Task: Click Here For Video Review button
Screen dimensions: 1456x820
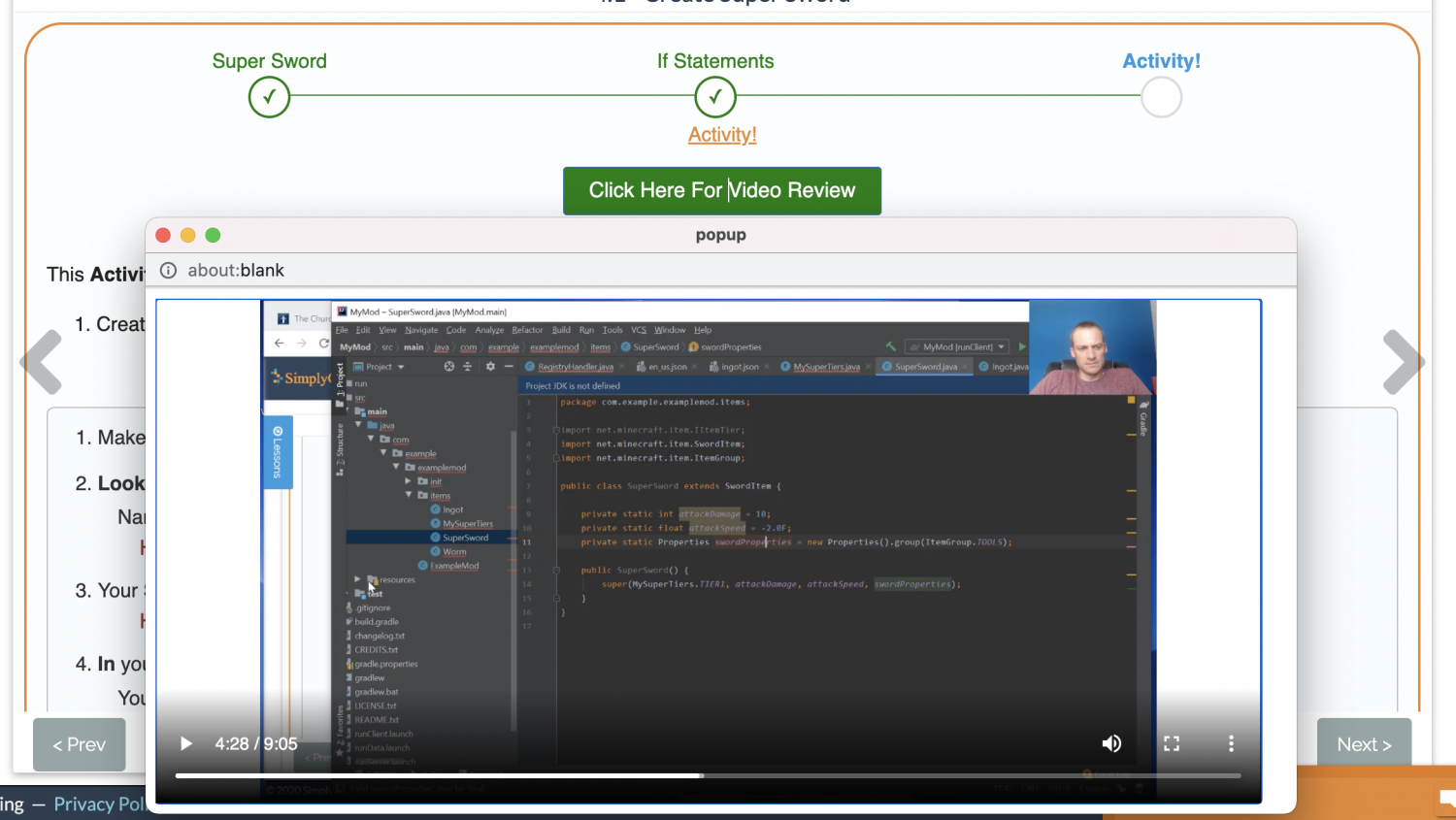Action: (x=722, y=190)
